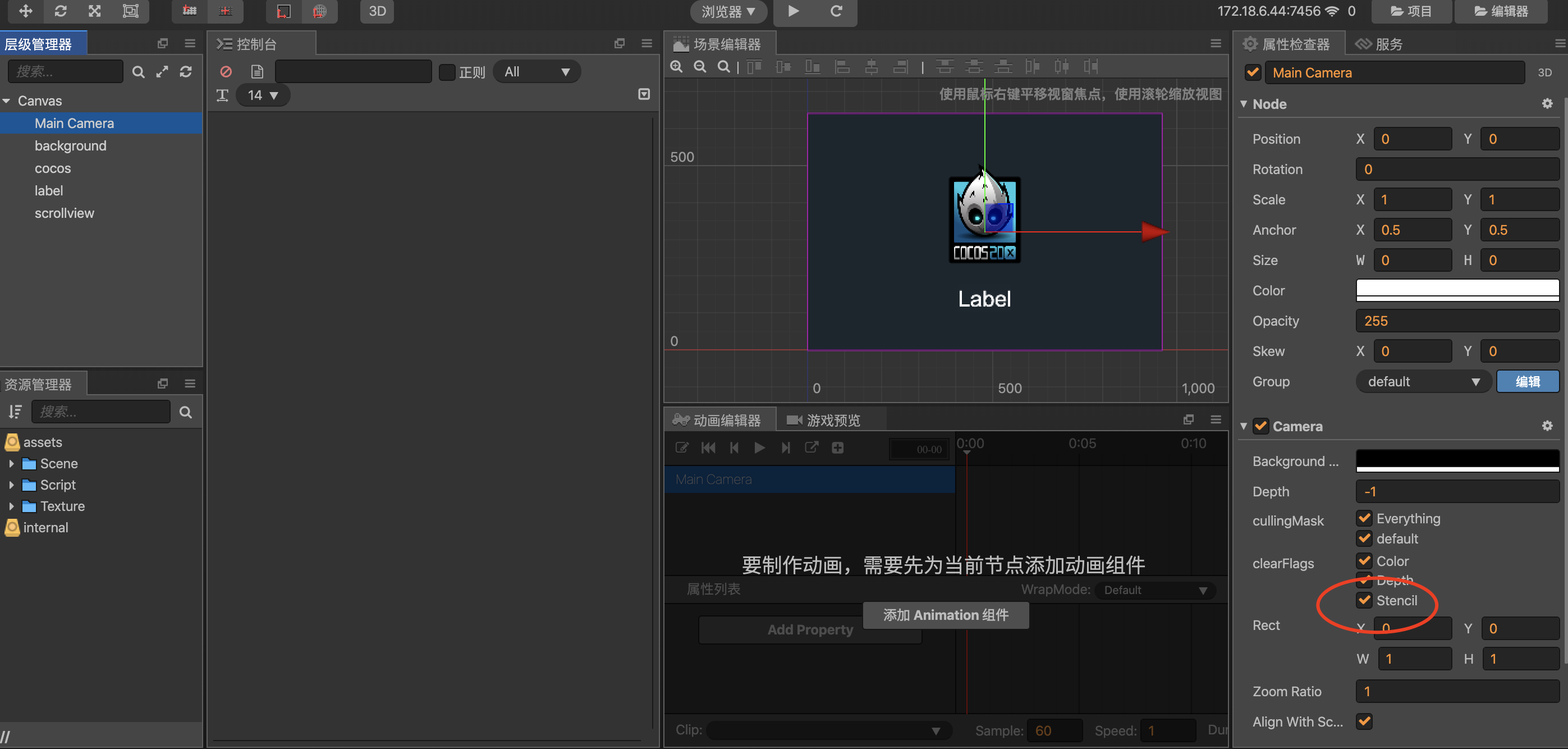Refresh the hierarchy manager tree
1568x749 pixels.
186,72
